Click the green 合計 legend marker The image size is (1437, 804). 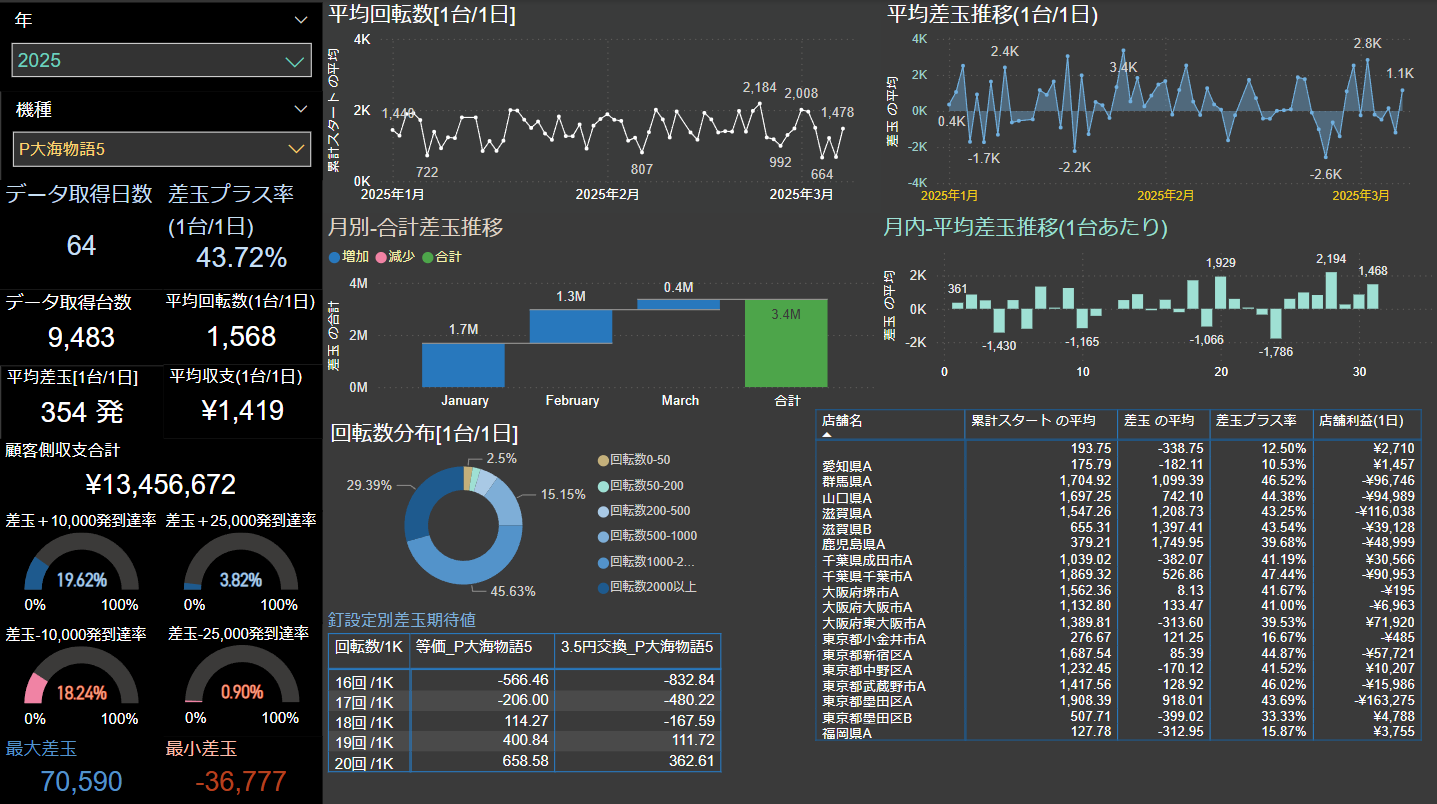(x=428, y=257)
